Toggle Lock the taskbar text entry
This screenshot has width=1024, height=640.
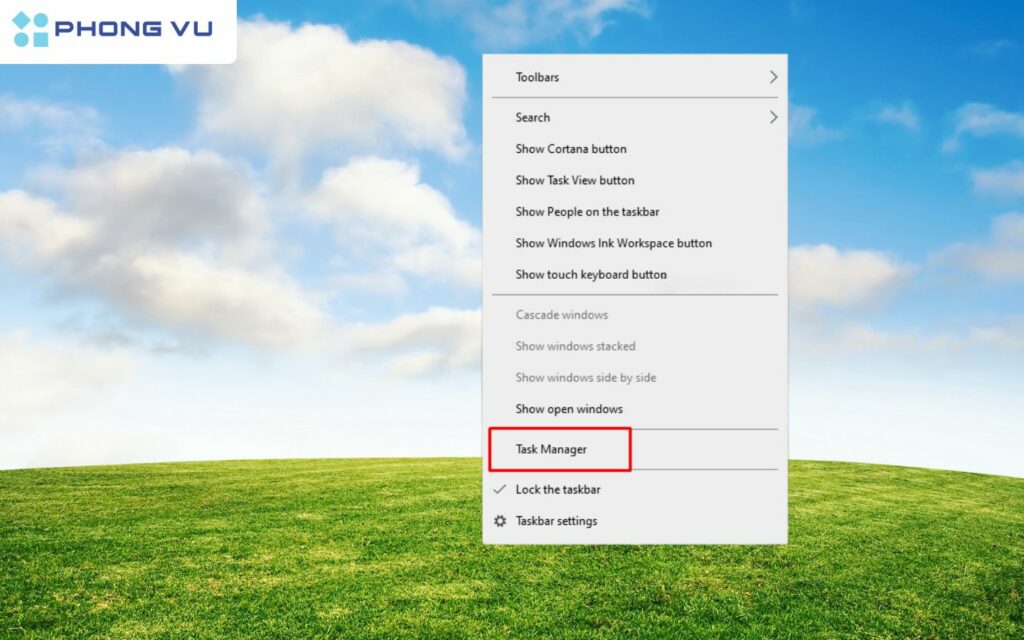click(x=558, y=490)
